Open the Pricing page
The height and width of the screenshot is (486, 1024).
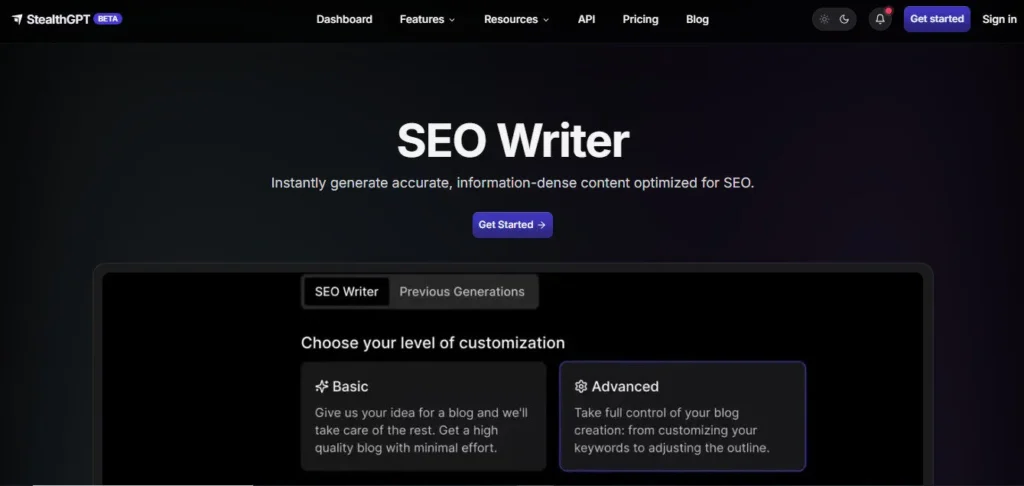pos(640,19)
